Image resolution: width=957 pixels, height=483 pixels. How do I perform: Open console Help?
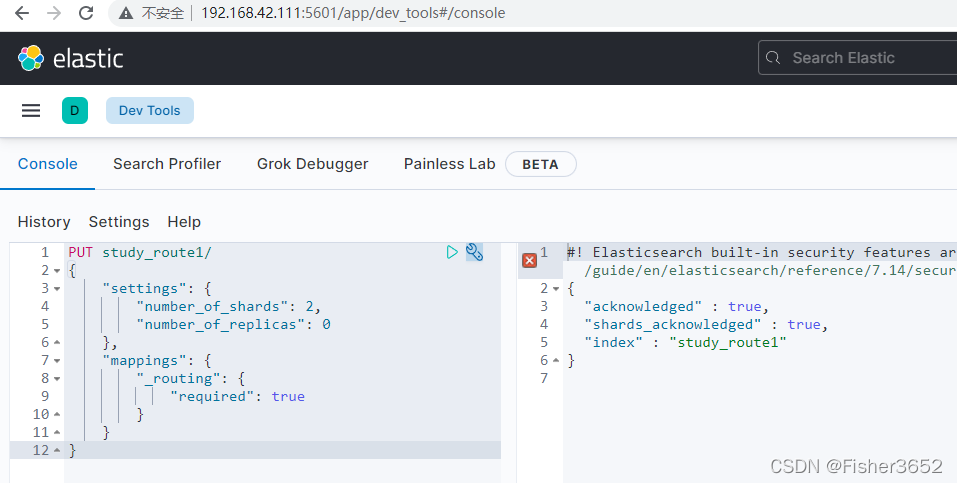coord(184,222)
